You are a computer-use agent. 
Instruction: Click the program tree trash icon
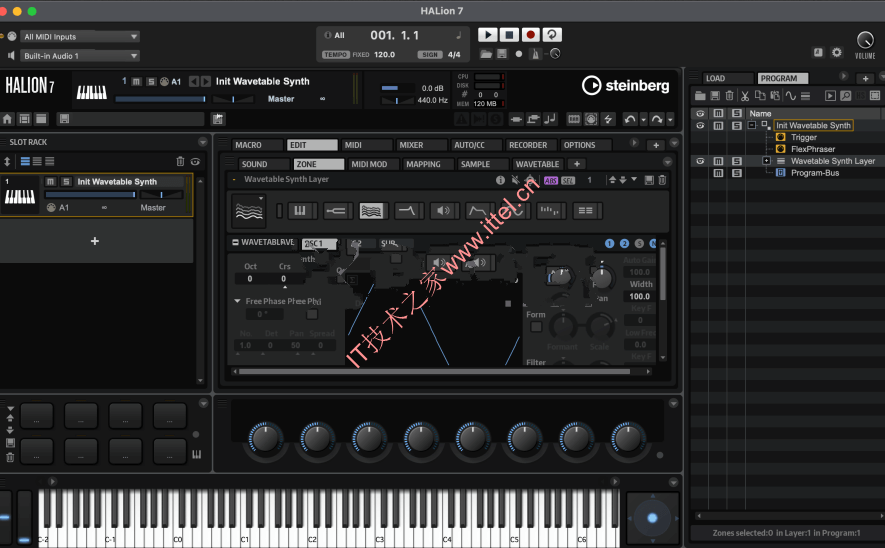pos(729,96)
